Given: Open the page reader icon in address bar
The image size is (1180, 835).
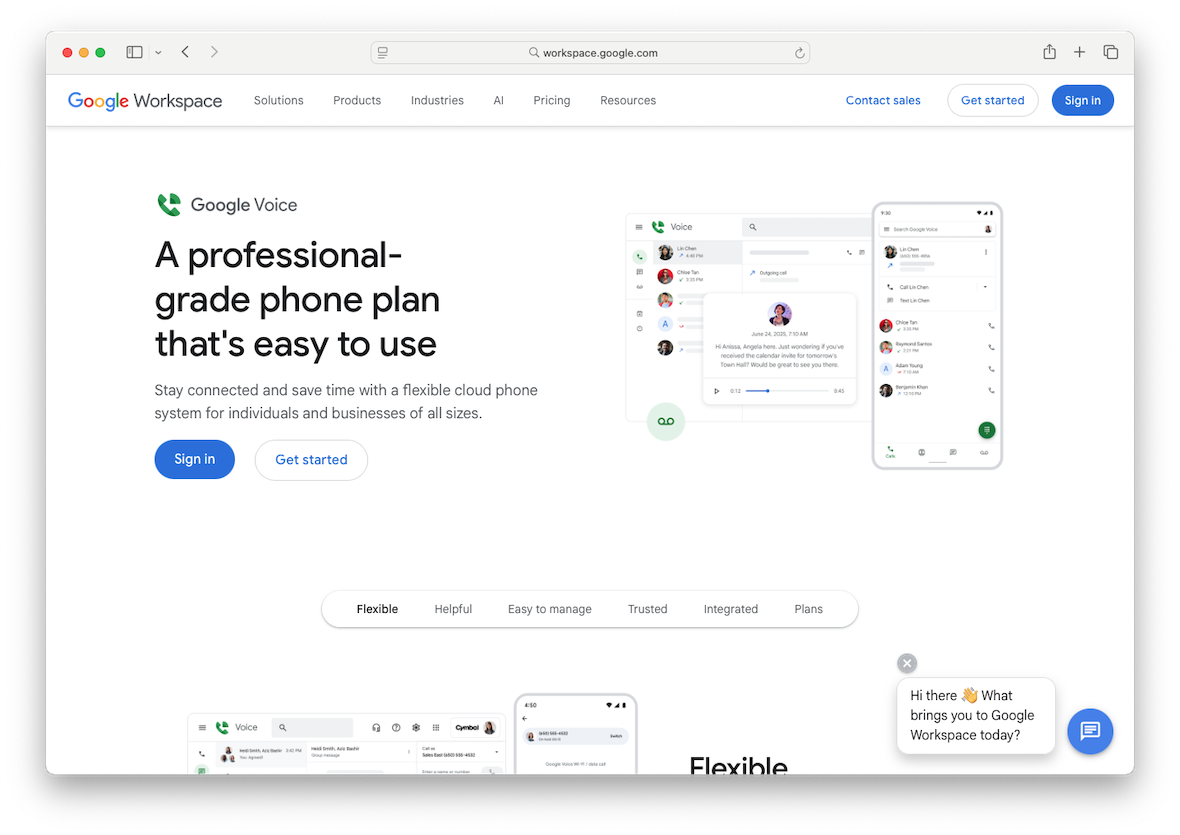Looking at the screenshot, I should pos(383,53).
